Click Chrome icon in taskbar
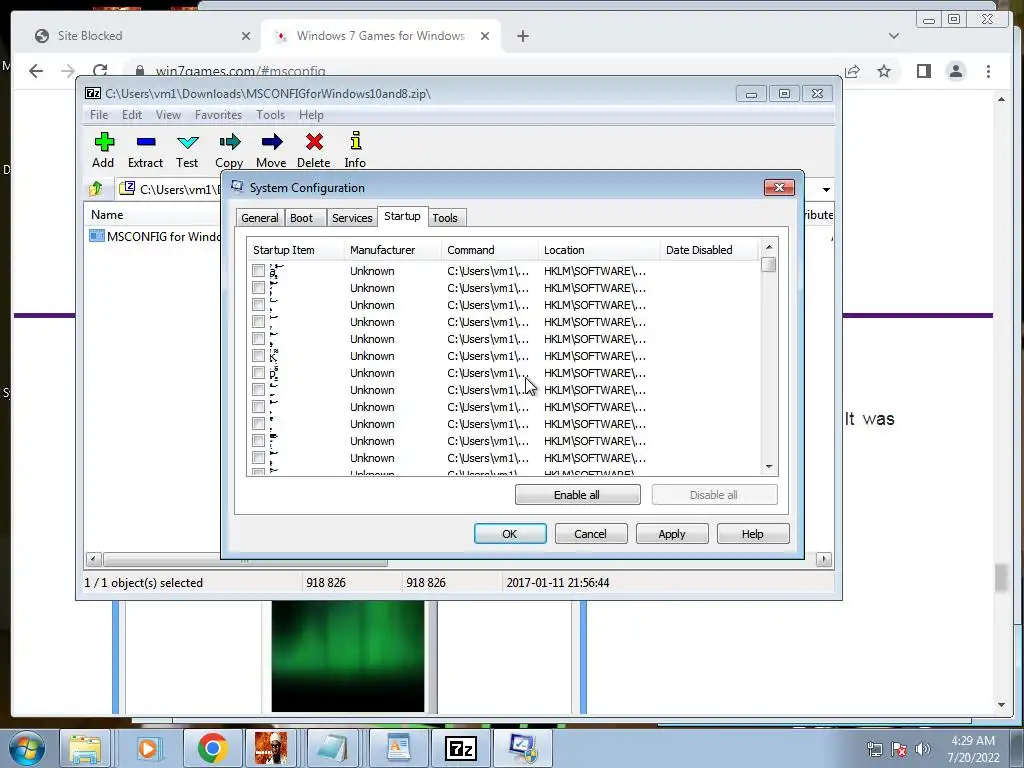The height and width of the screenshot is (768, 1024). [212, 748]
